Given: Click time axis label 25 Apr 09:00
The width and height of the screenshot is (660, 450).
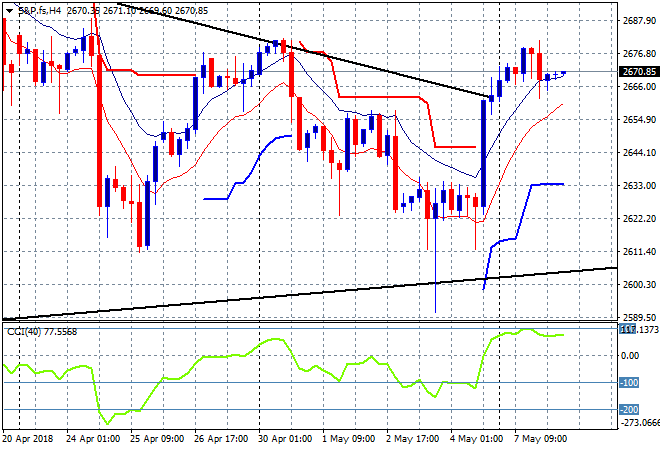Looking at the screenshot, I should click(157, 439).
